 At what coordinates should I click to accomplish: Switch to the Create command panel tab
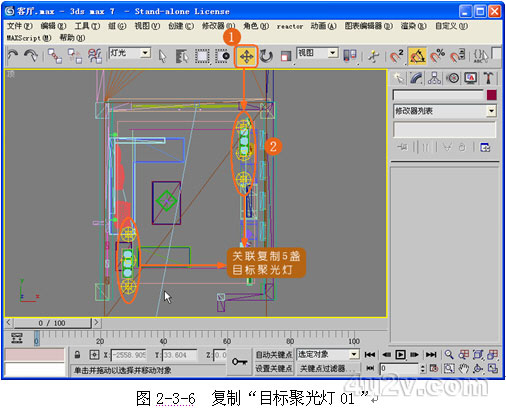point(398,78)
